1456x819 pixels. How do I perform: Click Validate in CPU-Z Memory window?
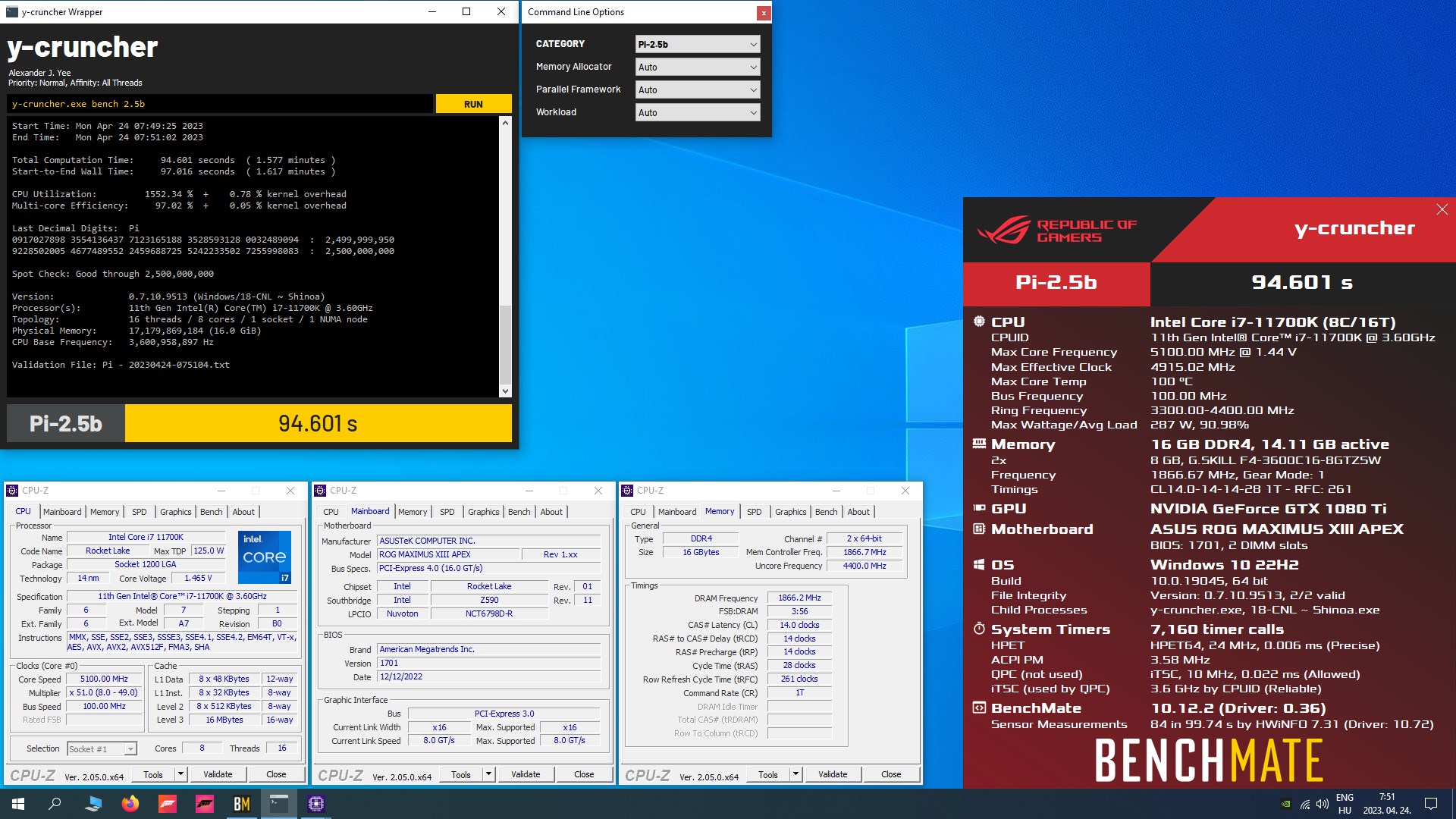pyautogui.click(x=833, y=774)
